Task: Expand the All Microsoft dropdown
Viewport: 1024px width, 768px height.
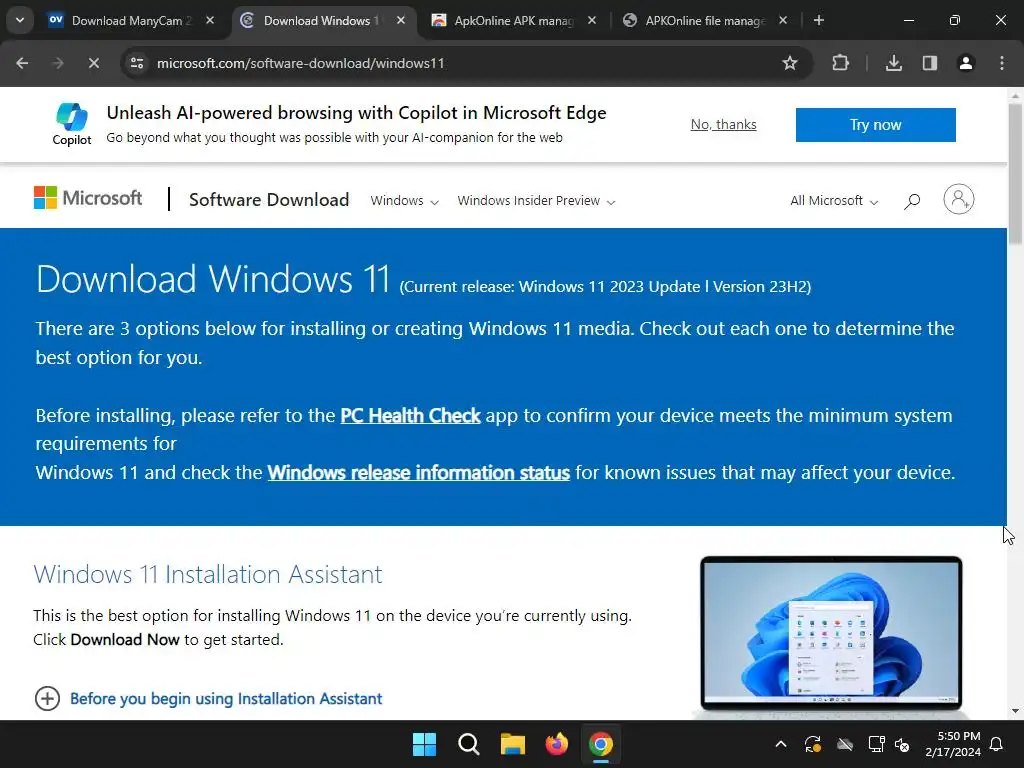Action: tap(834, 201)
